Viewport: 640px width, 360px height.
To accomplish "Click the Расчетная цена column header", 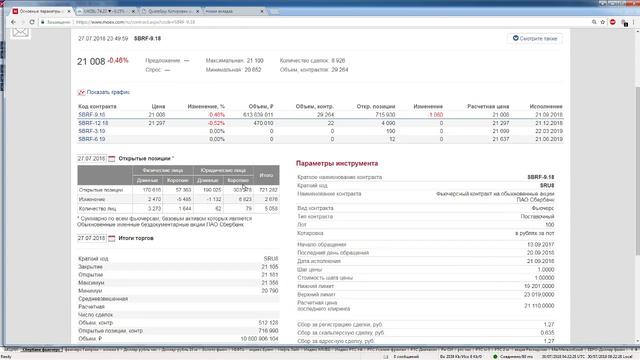I will click(x=488, y=107).
